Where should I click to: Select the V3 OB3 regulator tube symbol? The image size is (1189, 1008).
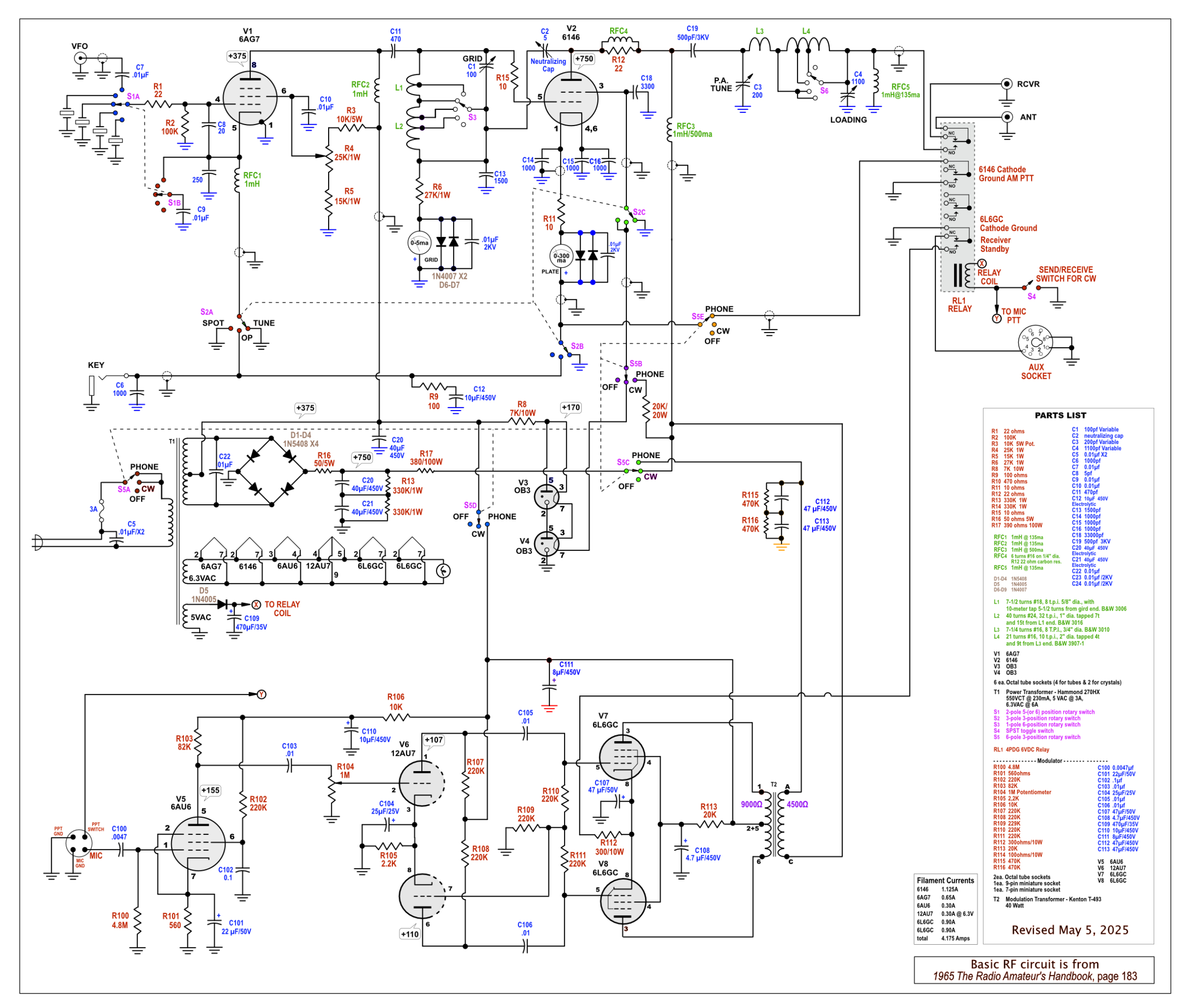pyautogui.click(x=547, y=497)
